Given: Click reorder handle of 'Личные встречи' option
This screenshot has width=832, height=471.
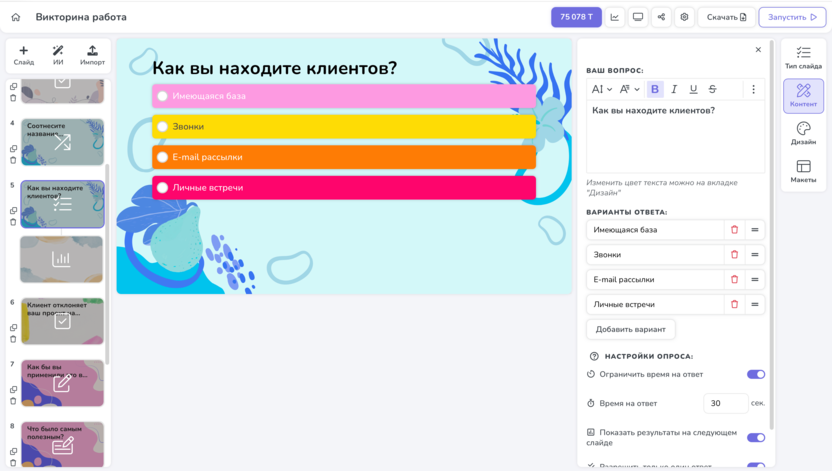Looking at the screenshot, I should click(755, 304).
